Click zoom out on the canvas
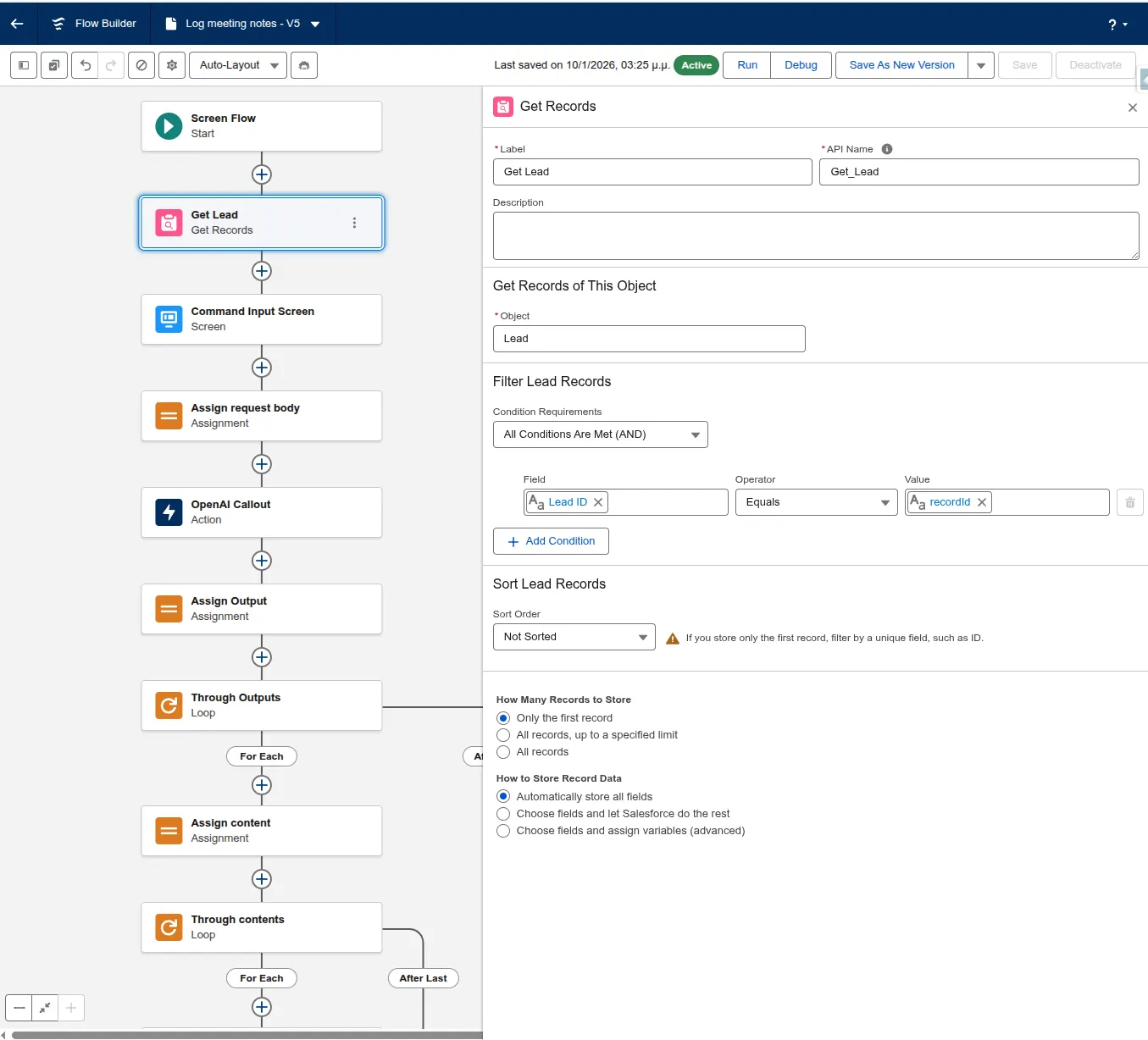This screenshot has height=1040, width=1148. [x=17, y=1008]
